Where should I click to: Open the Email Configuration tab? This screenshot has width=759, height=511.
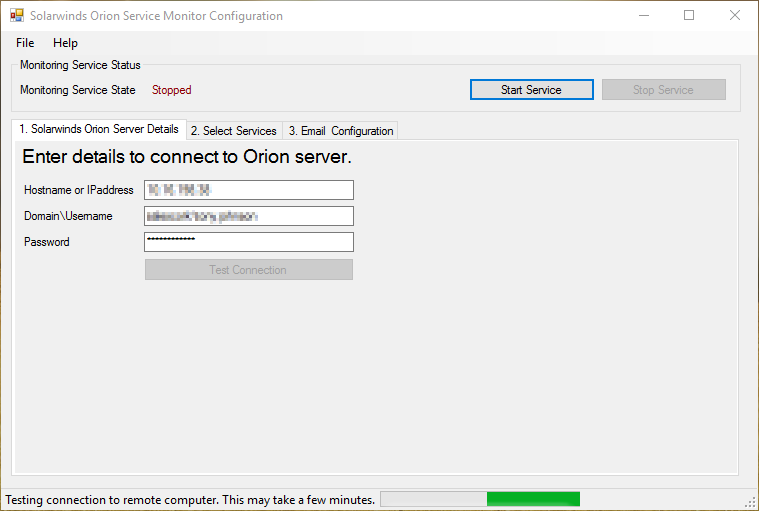click(341, 131)
